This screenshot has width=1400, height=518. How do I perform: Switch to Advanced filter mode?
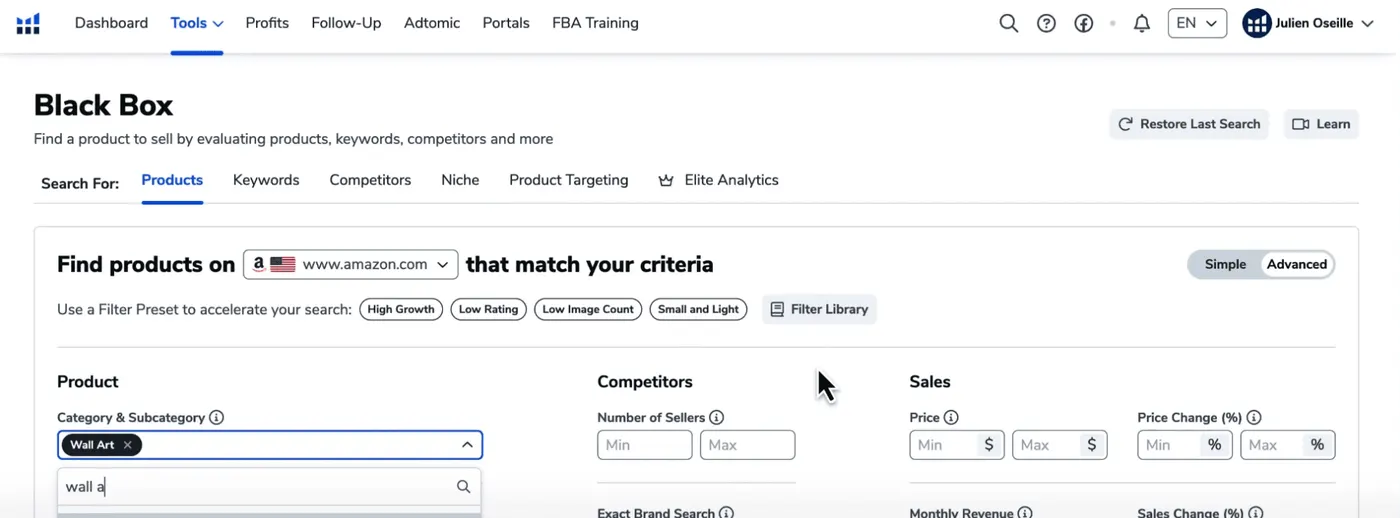click(x=1297, y=264)
